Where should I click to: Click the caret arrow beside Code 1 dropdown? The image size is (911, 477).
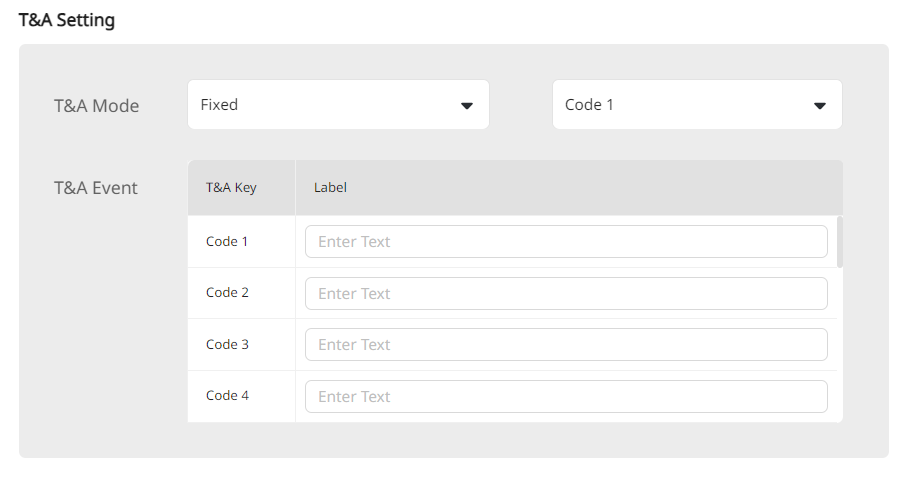pos(820,106)
